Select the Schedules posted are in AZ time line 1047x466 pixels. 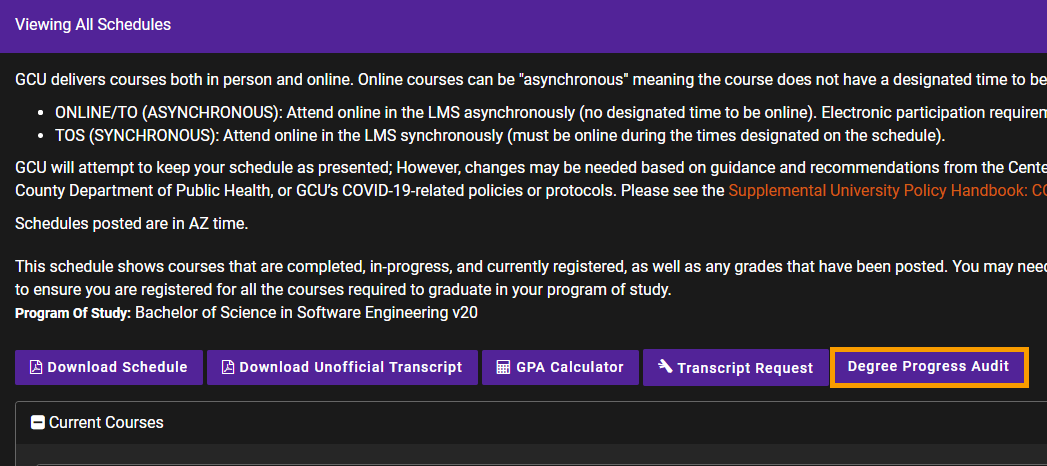click(x=132, y=223)
